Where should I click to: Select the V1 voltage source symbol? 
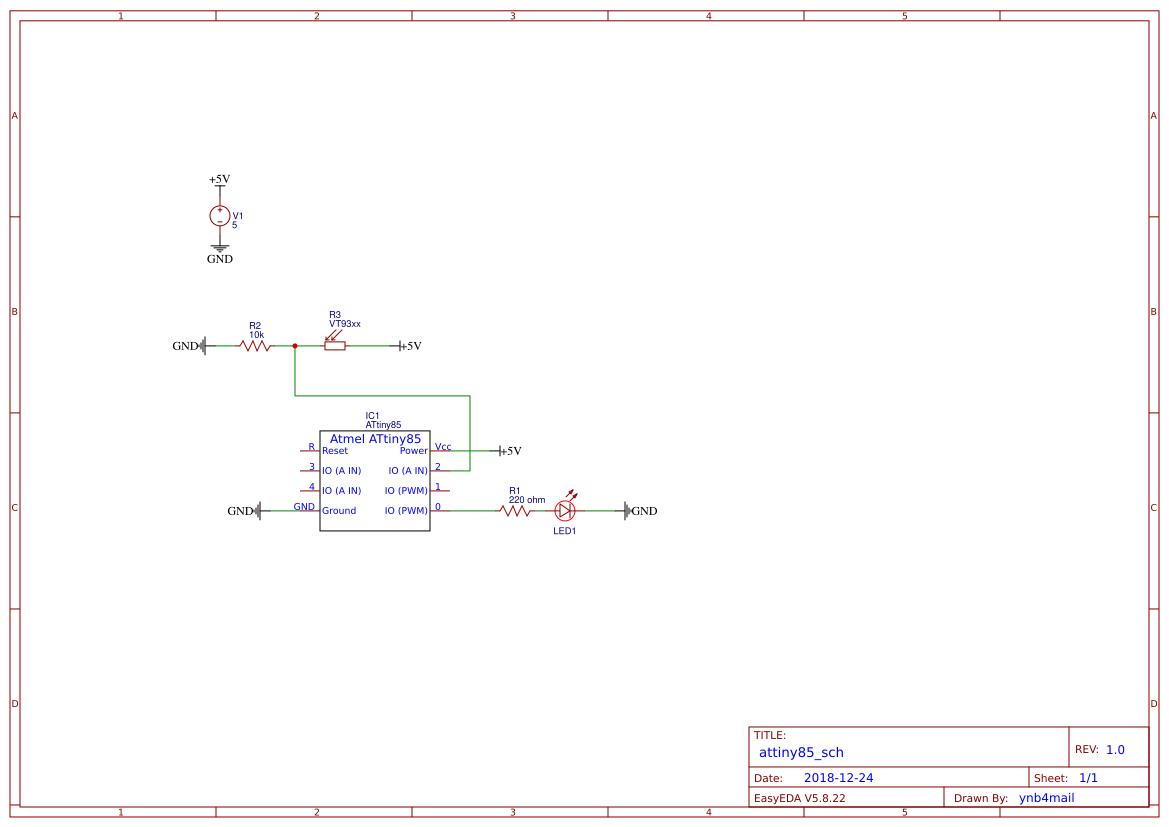[x=220, y=215]
